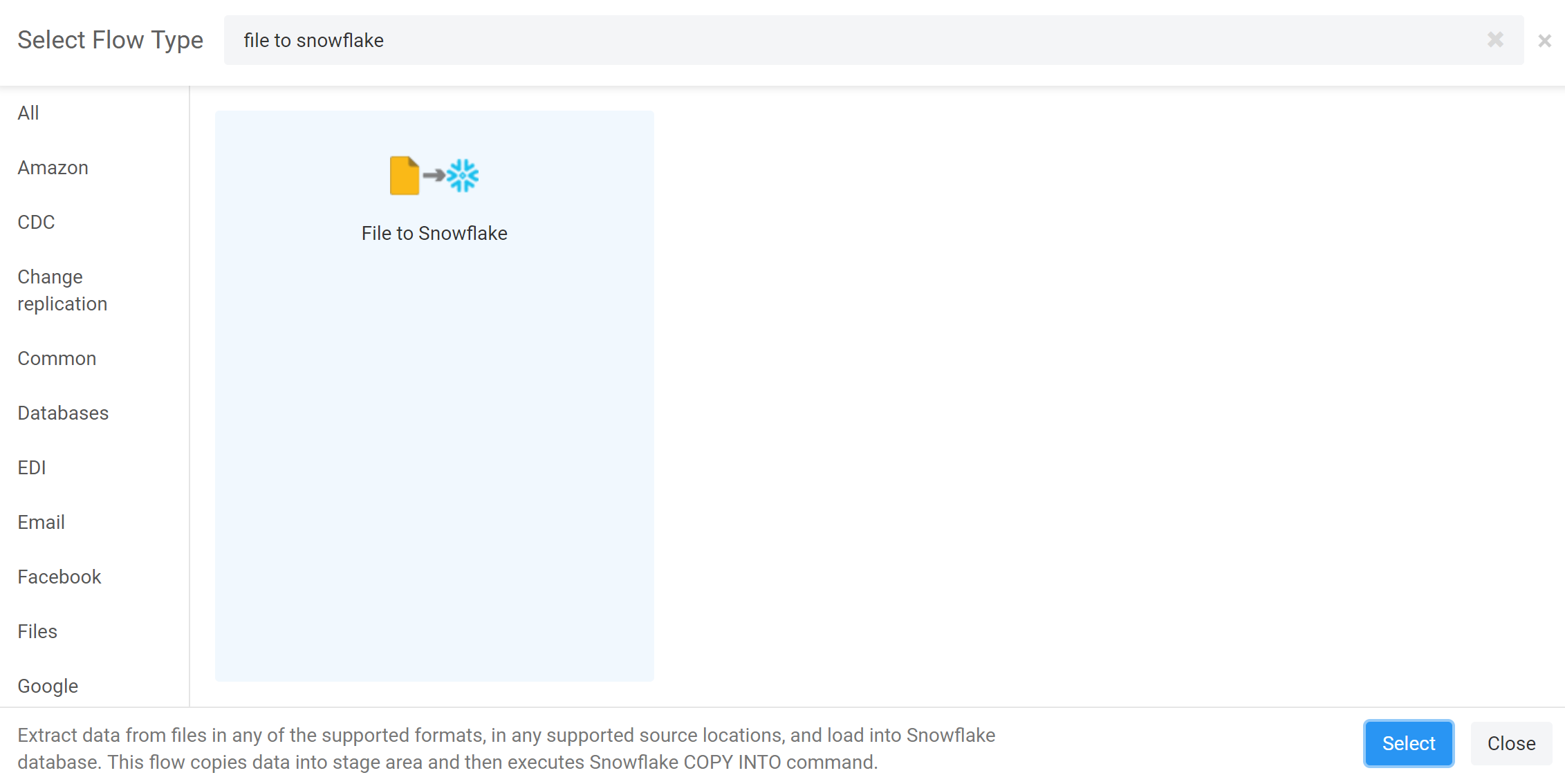Choose the Google category
Image resolution: width=1565 pixels, height=784 pixels.
point(48,686)
